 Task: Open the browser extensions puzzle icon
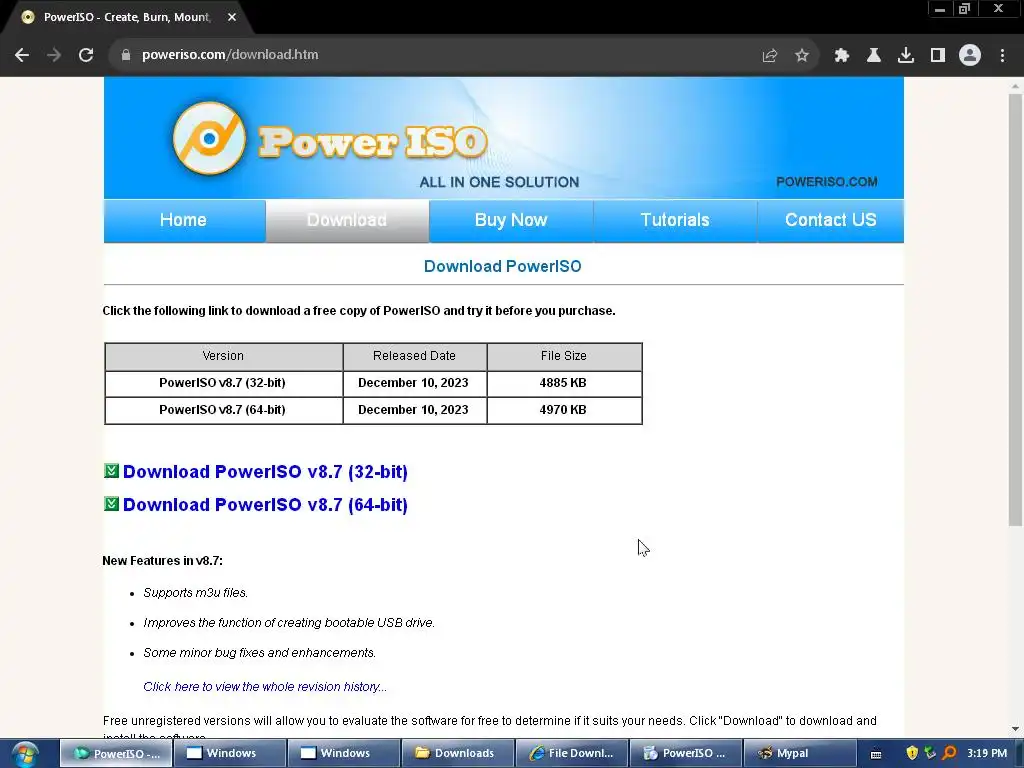point(842,56)
